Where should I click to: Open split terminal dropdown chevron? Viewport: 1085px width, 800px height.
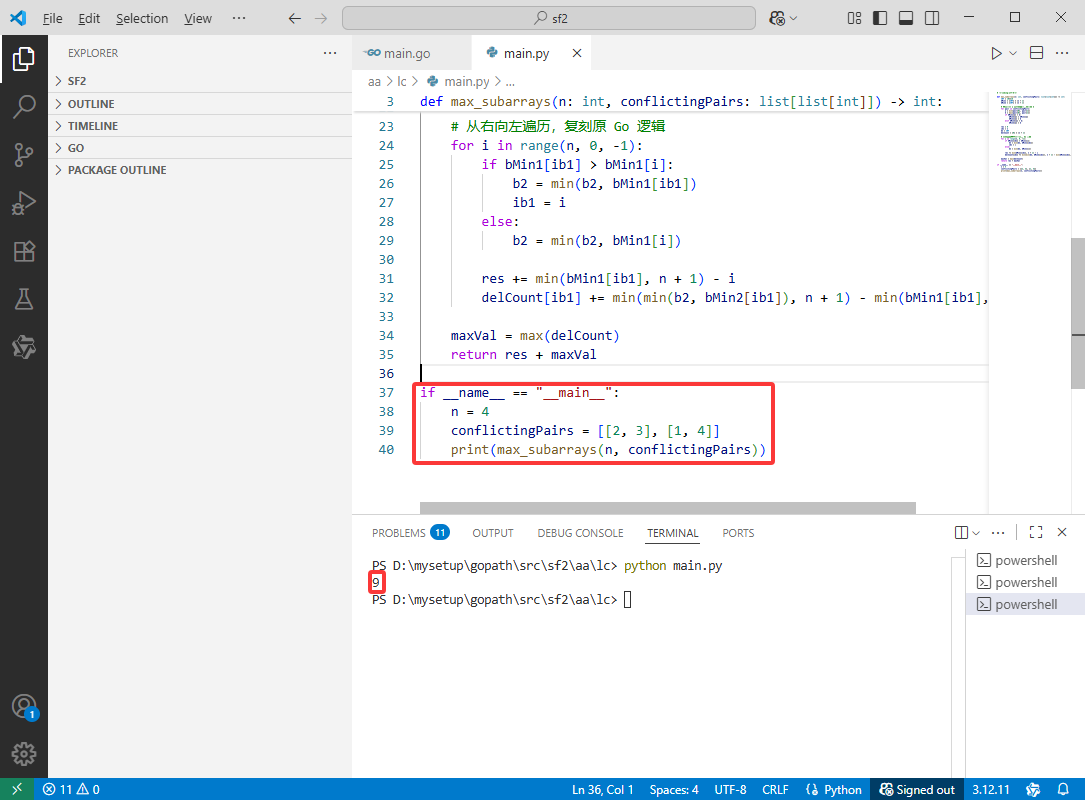976,532
